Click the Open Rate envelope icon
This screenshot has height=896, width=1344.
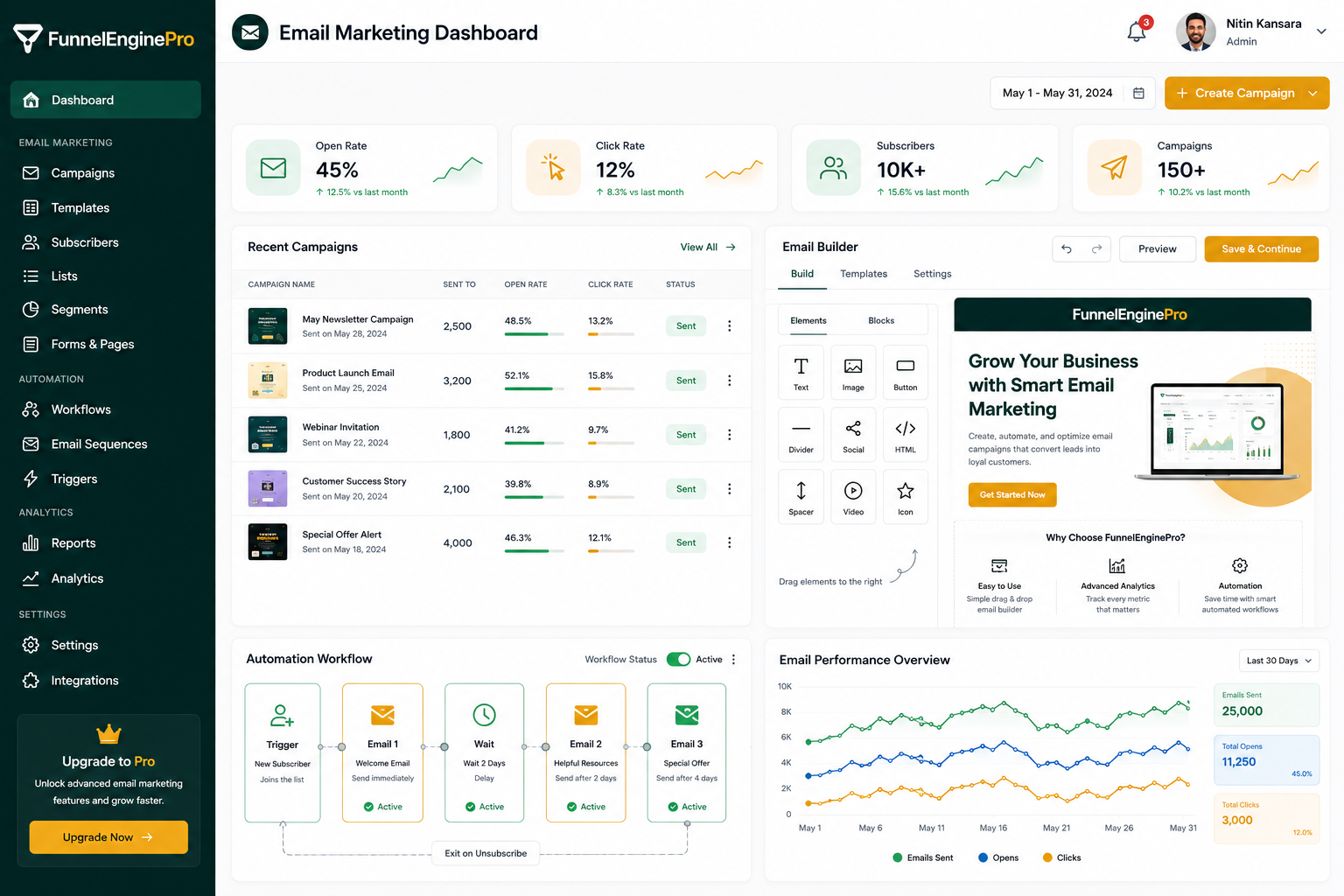273,167
